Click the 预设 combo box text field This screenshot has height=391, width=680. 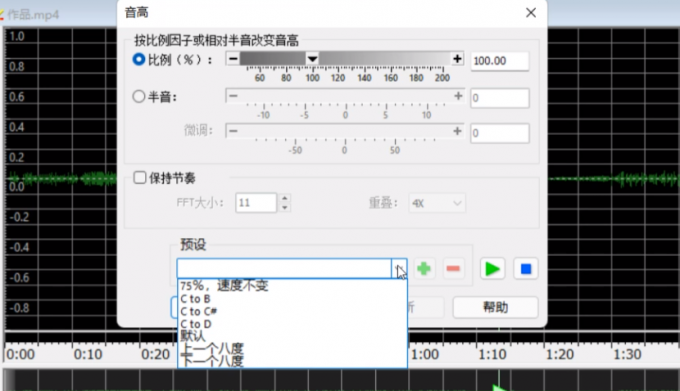pyautogui.click(x=284, y=268)
